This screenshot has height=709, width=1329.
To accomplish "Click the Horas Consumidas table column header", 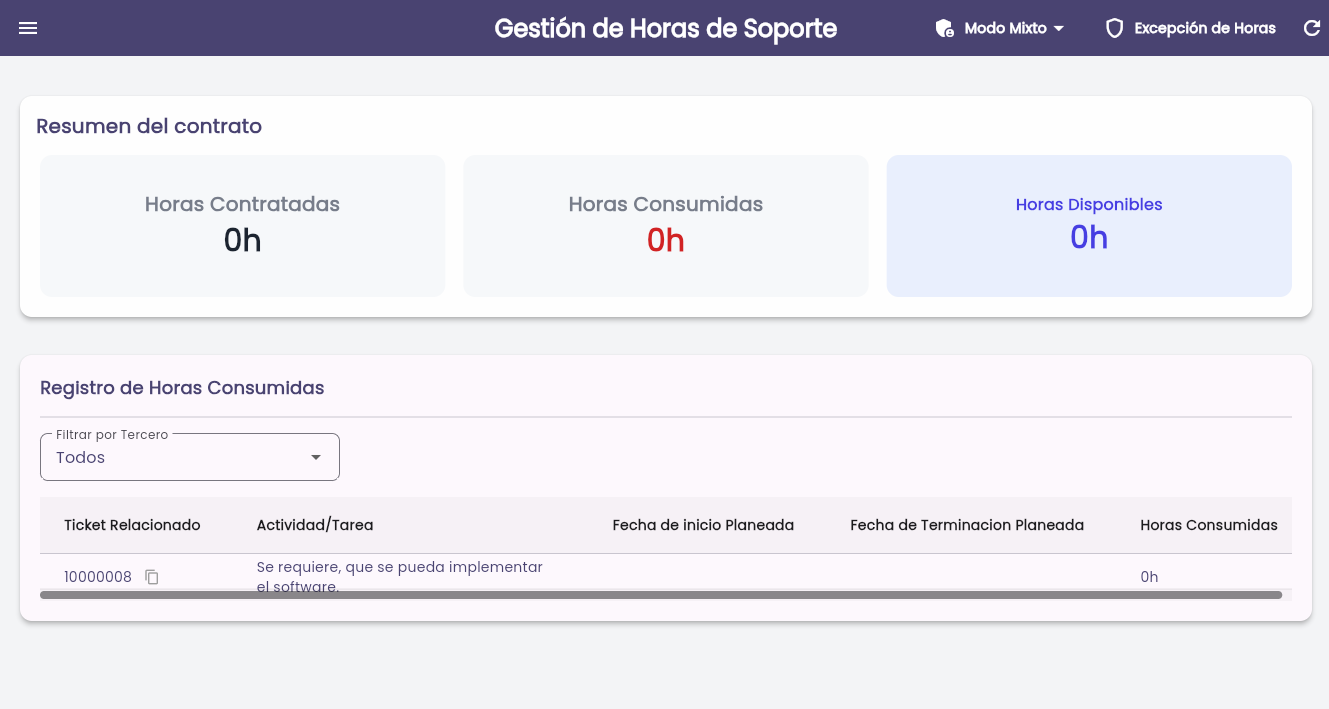I will [1209, 525].
